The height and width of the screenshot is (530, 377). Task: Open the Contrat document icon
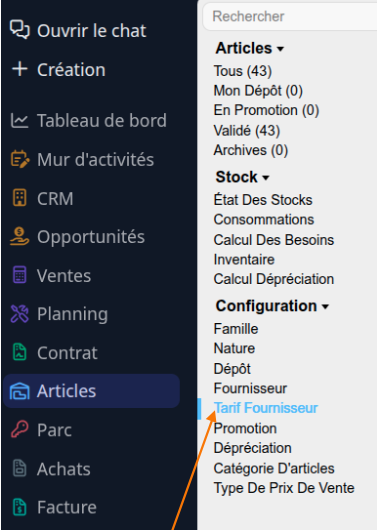coord(19,352)
